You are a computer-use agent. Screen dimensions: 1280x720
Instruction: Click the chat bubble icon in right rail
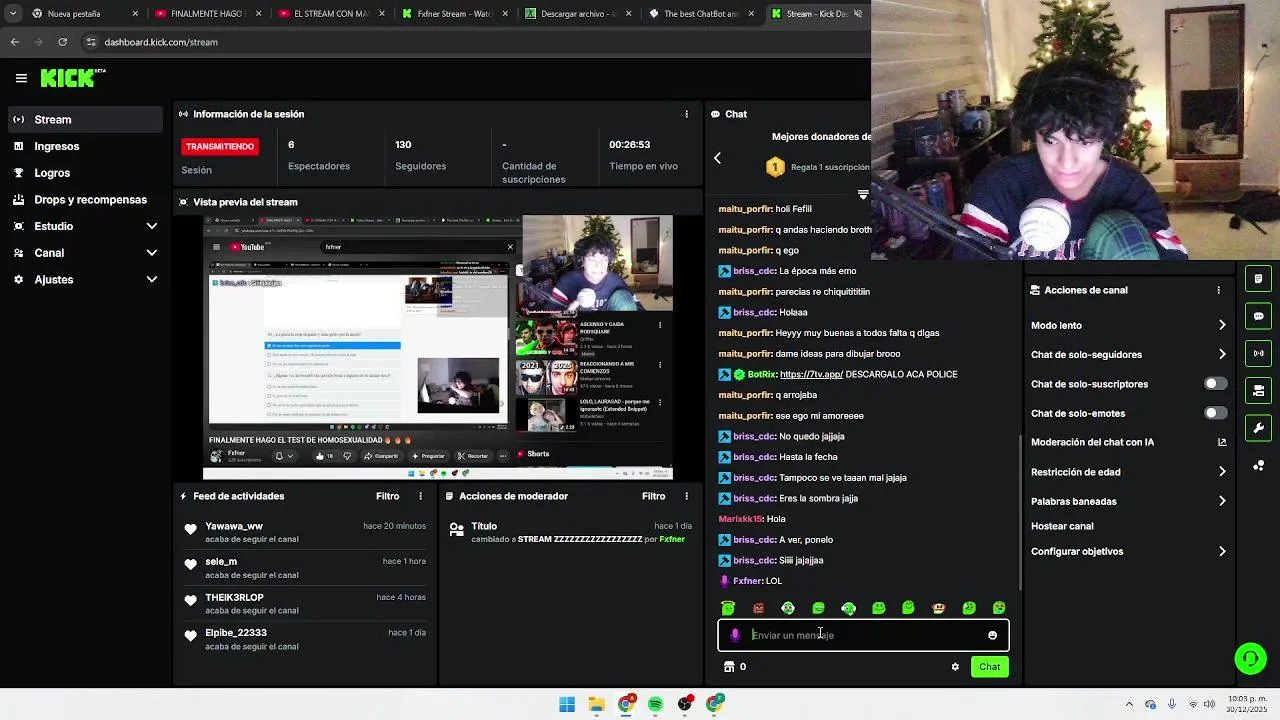pyautogui.click(x=1259, y=316)
